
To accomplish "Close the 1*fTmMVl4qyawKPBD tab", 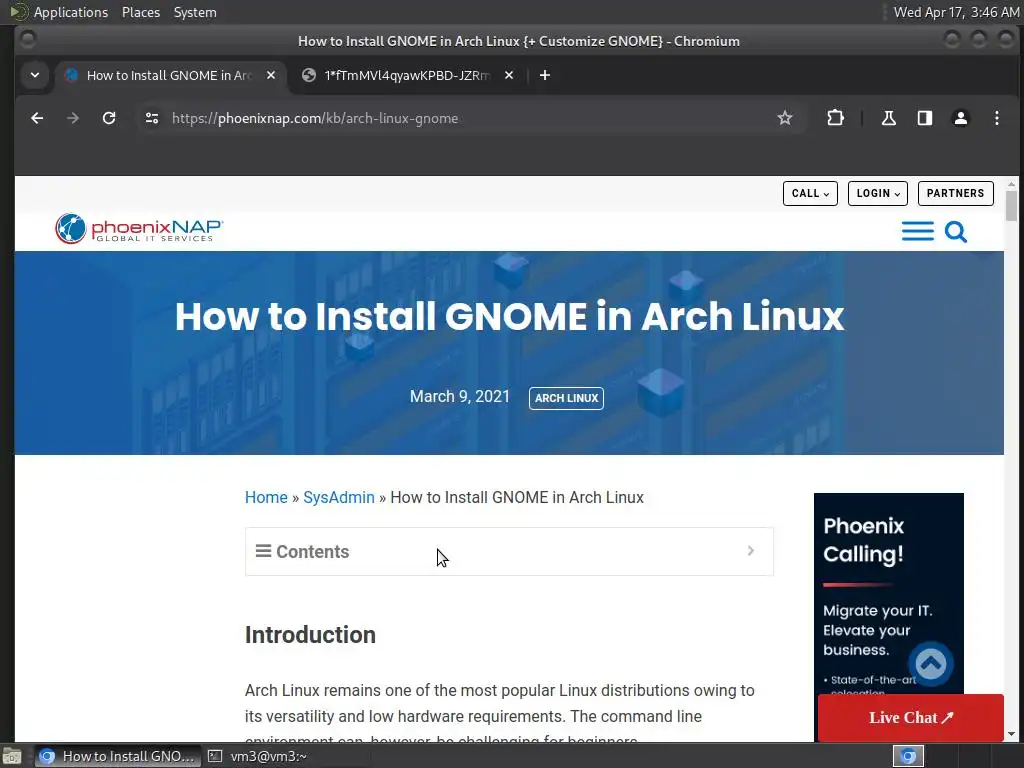I will pos(509,75).
